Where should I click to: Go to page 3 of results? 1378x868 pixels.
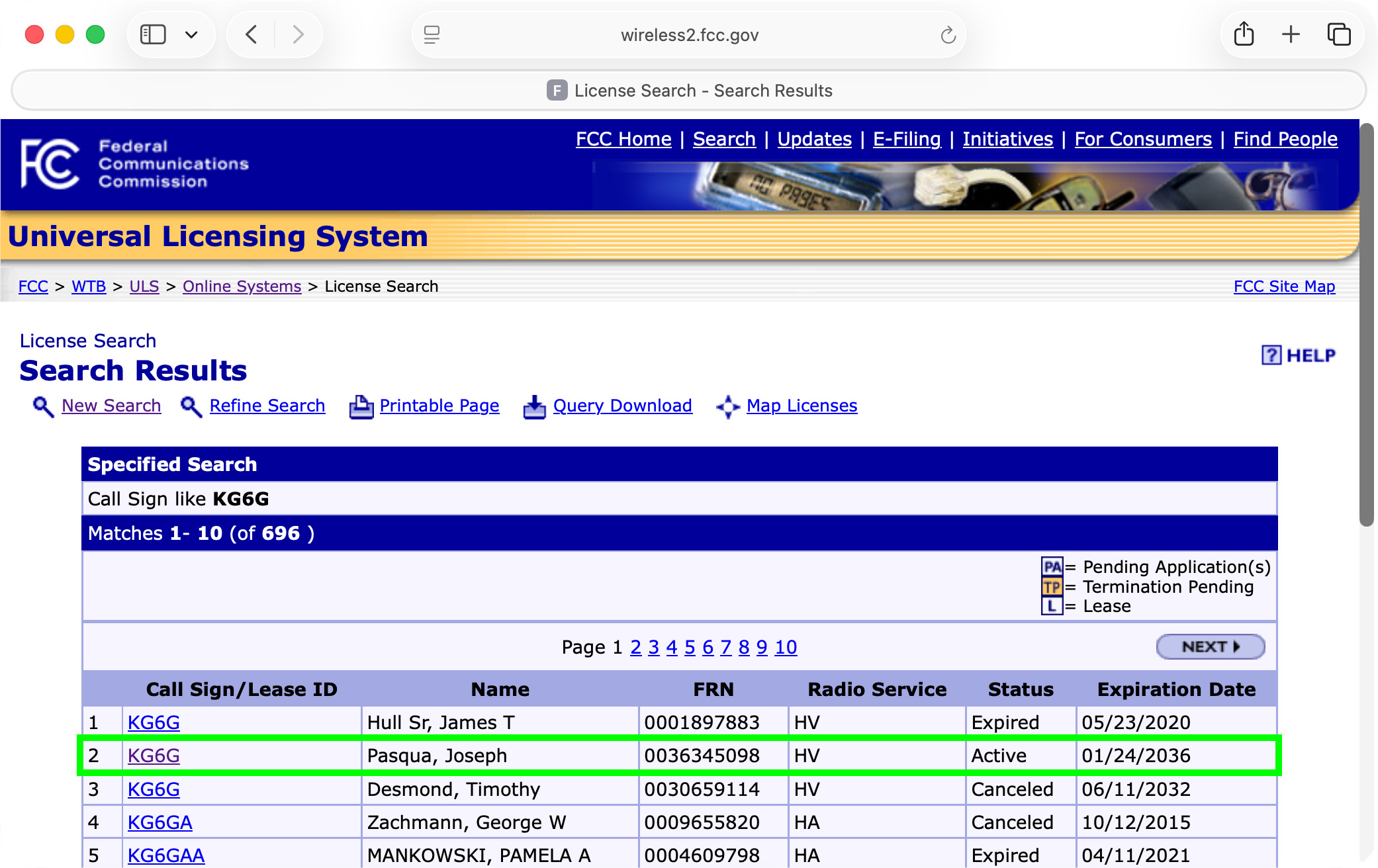pos(653,647)
